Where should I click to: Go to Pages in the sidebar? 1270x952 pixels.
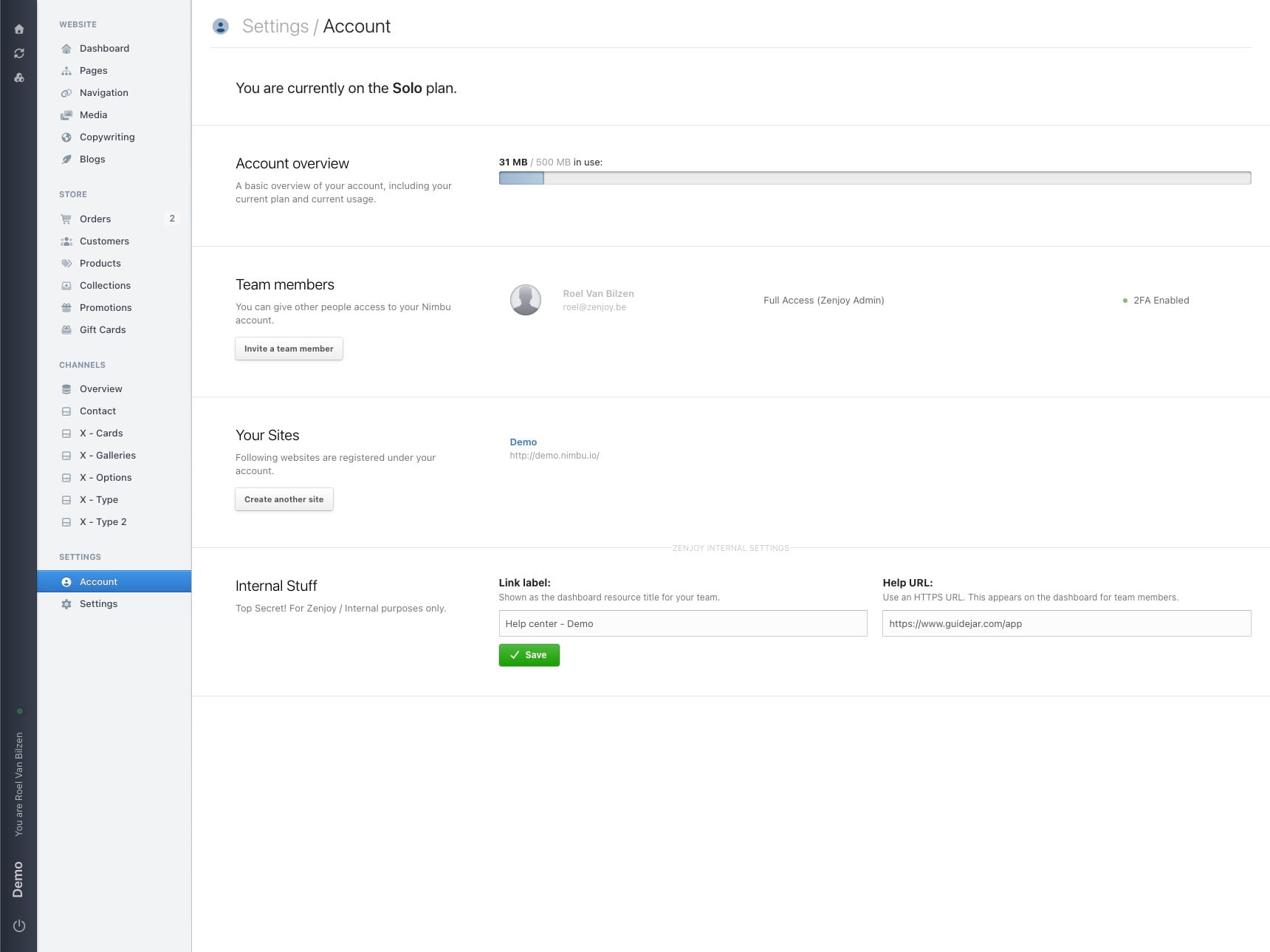point(114,71)
